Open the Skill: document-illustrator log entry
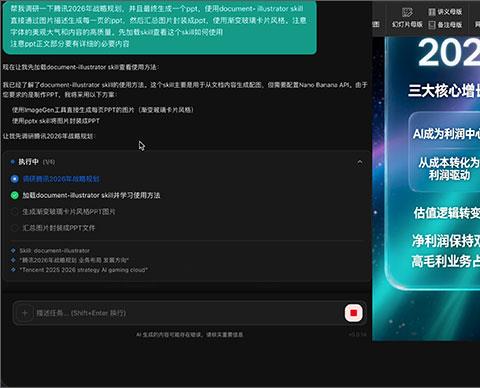 click(54, 250)
